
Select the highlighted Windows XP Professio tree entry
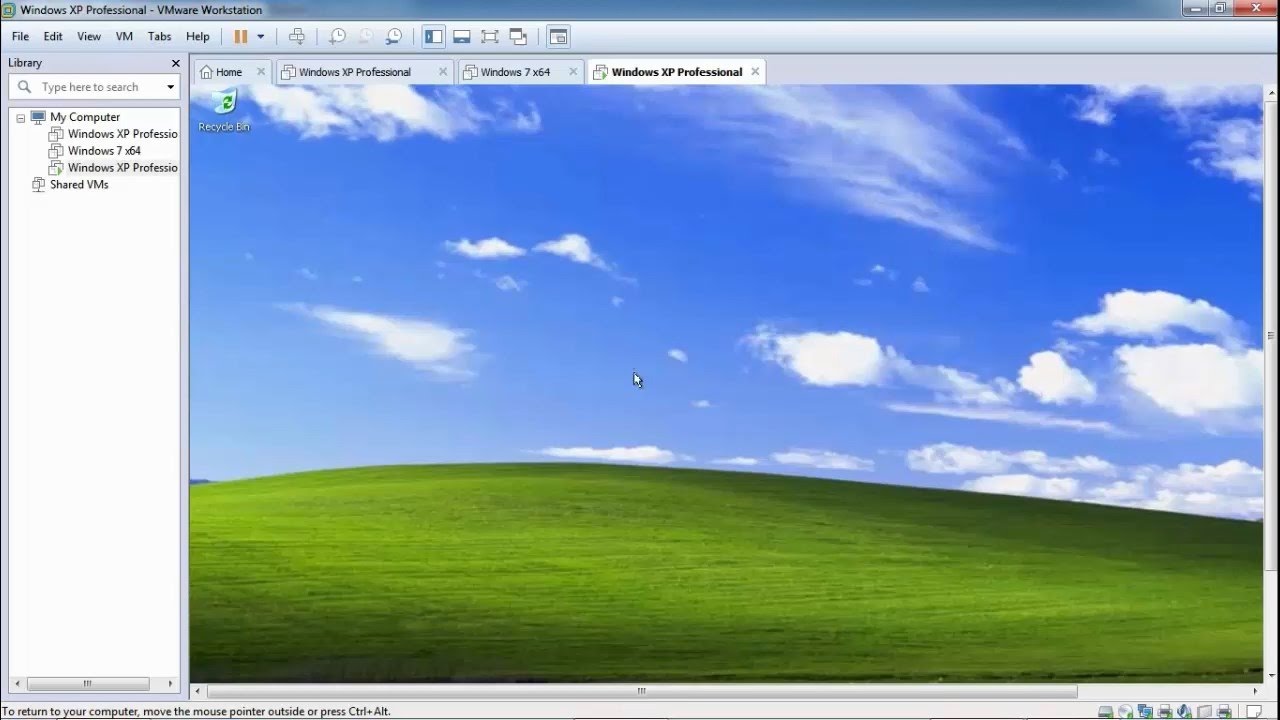pos(114,168)
